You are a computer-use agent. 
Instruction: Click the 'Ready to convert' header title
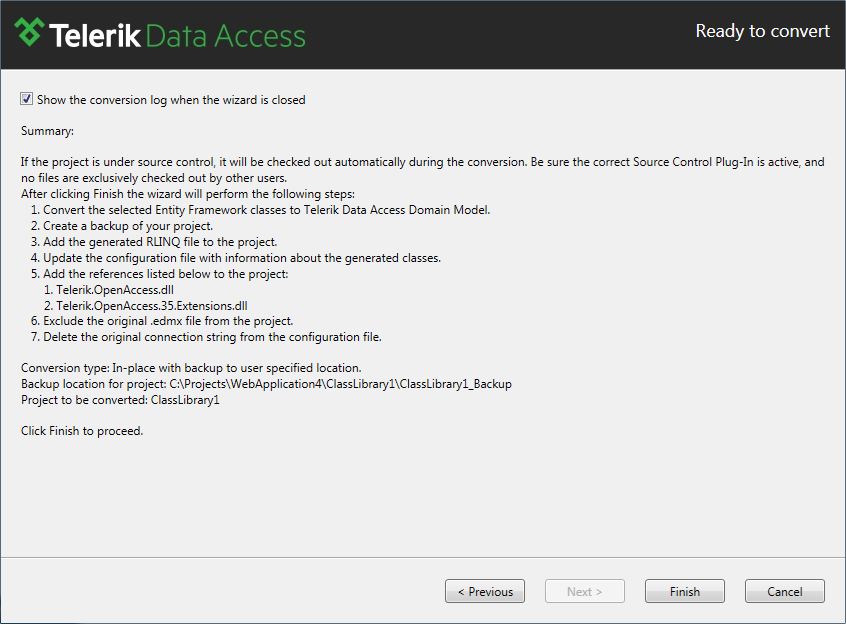762,31
